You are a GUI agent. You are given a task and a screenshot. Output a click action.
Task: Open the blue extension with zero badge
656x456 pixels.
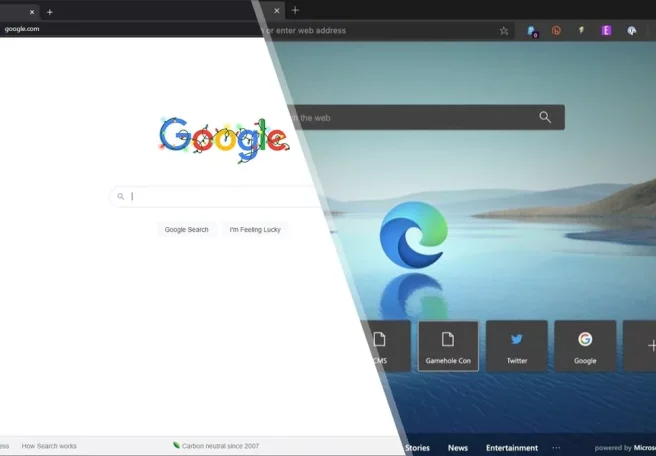coord(532,31)
